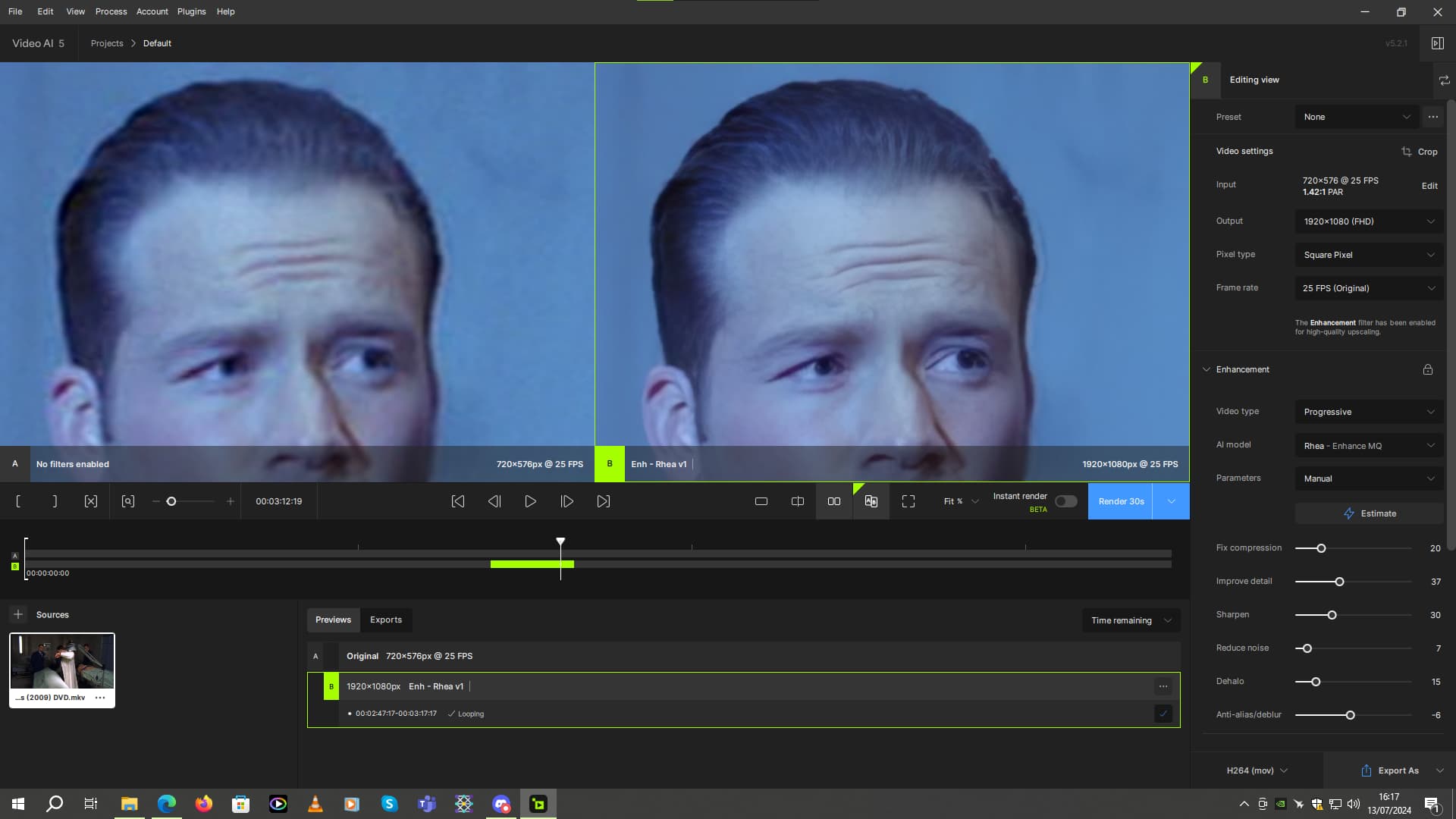Viewport: 1456px width, 819px height.
Task: Collapse the Enhancement section
Action: point(1207,369)
